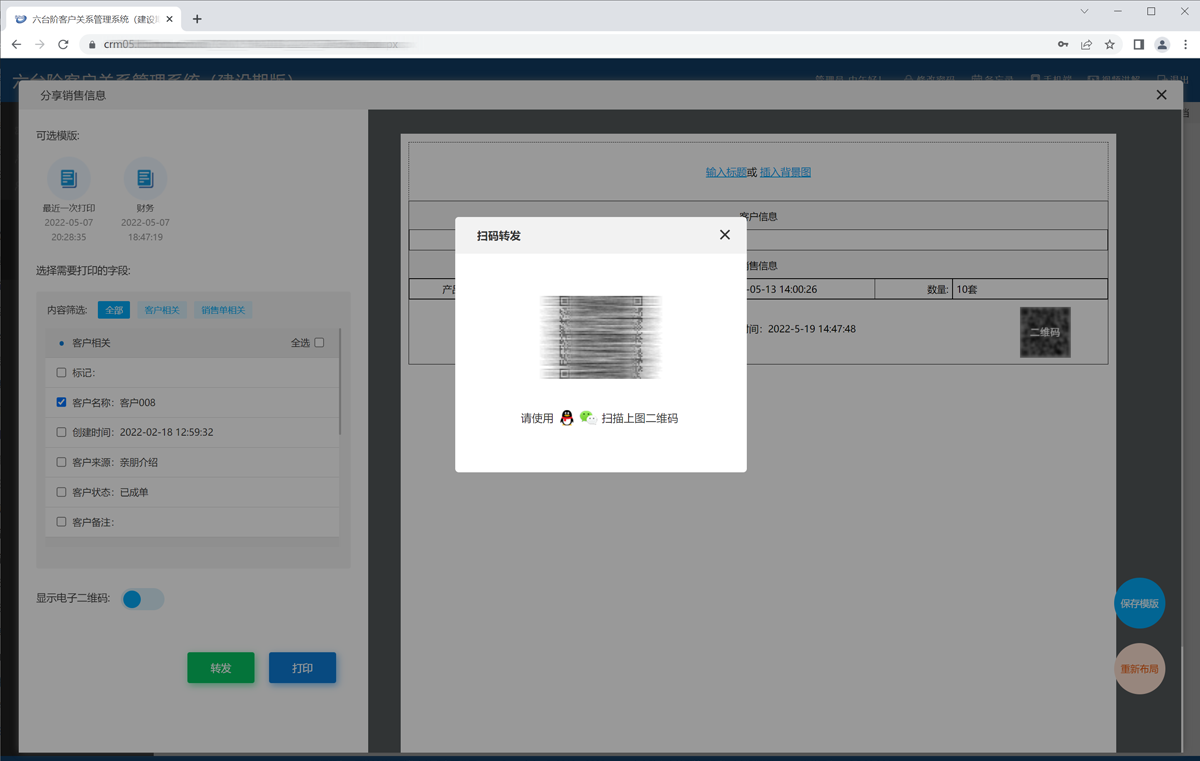Click the share page icon
Image resolution: width=1200 pixels, height=761 pixels.
1086,45
